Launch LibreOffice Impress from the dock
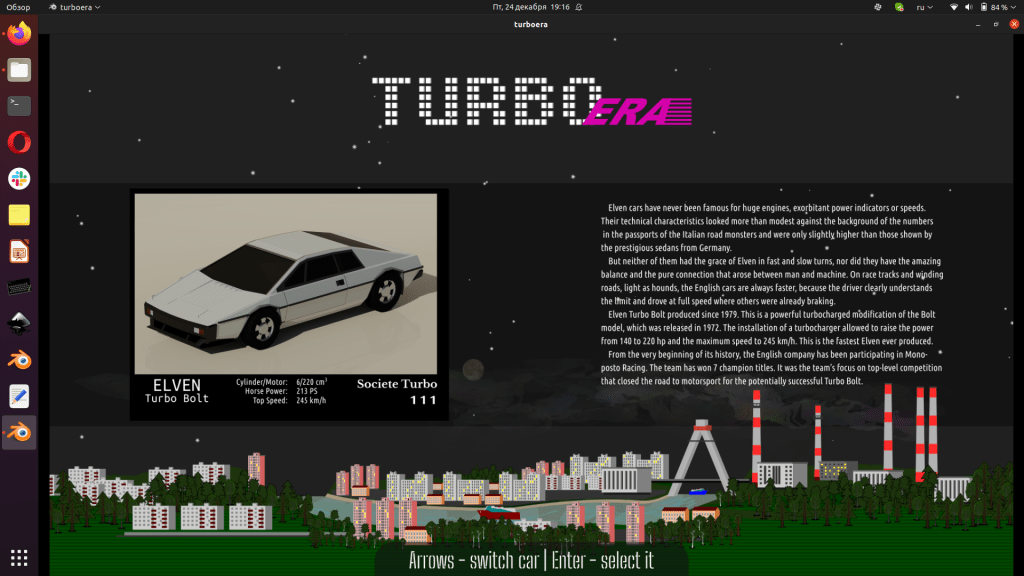This screenshot has height=576, width=1024. pos(19,251)
